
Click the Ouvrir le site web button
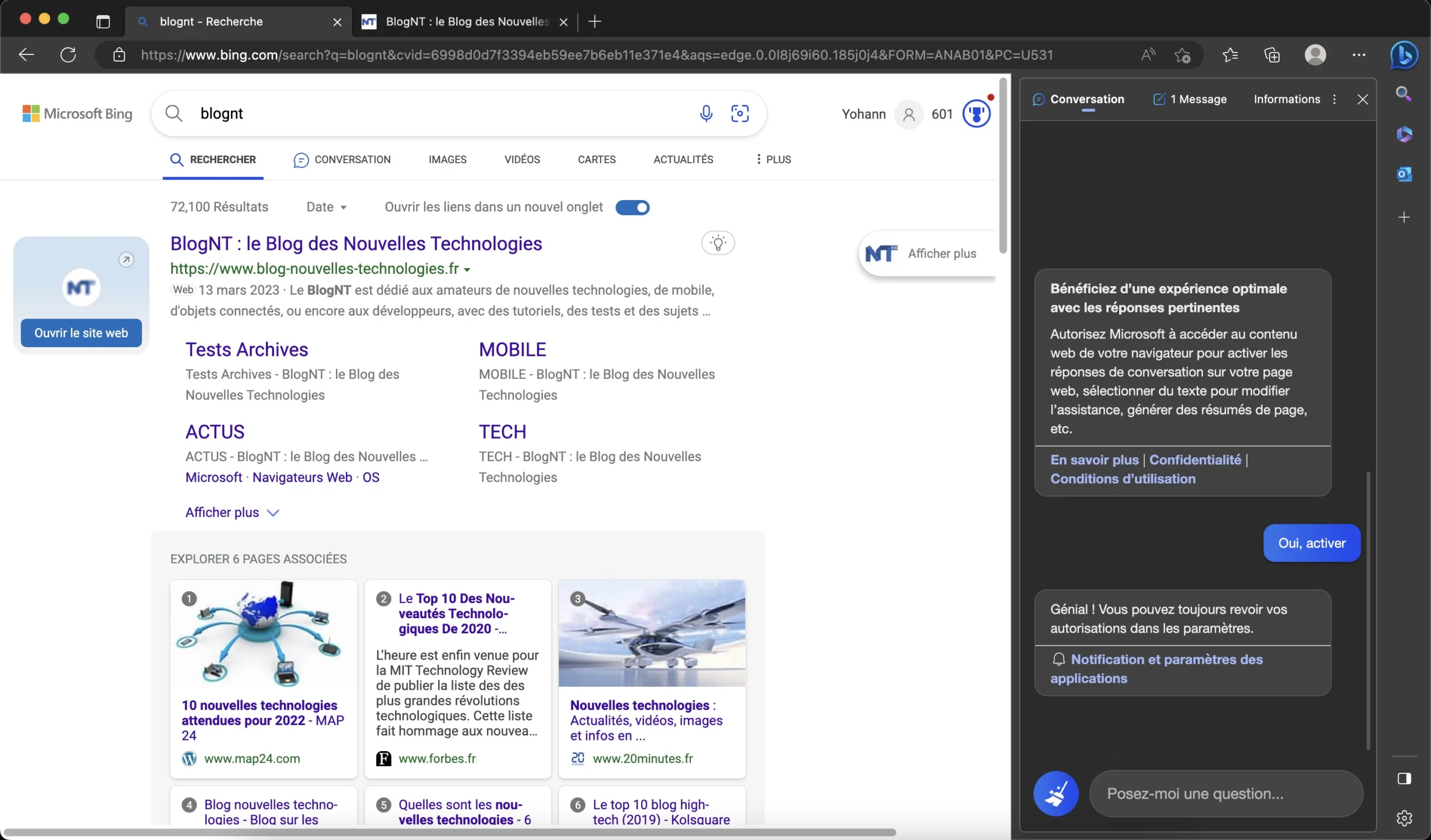click(x=81, y=333)
